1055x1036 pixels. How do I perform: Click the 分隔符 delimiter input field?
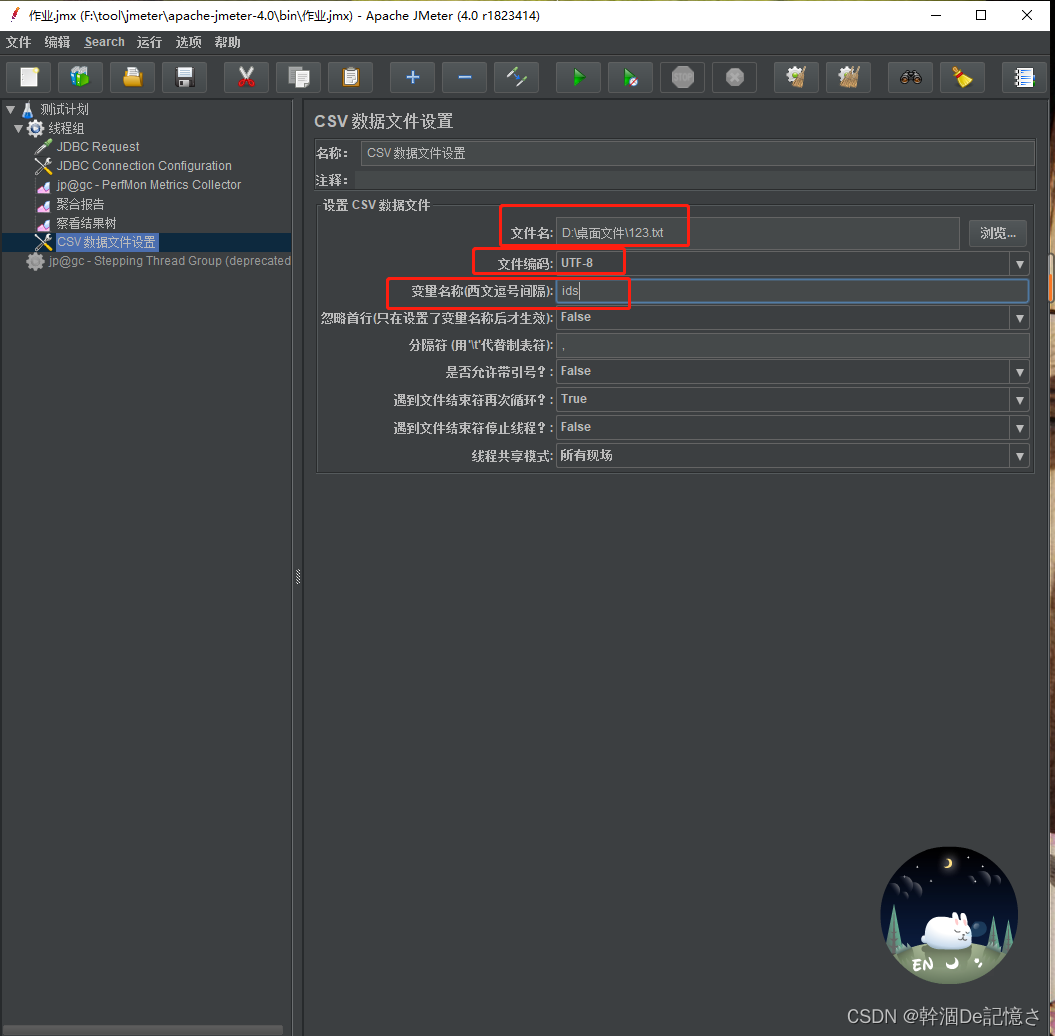792,345
